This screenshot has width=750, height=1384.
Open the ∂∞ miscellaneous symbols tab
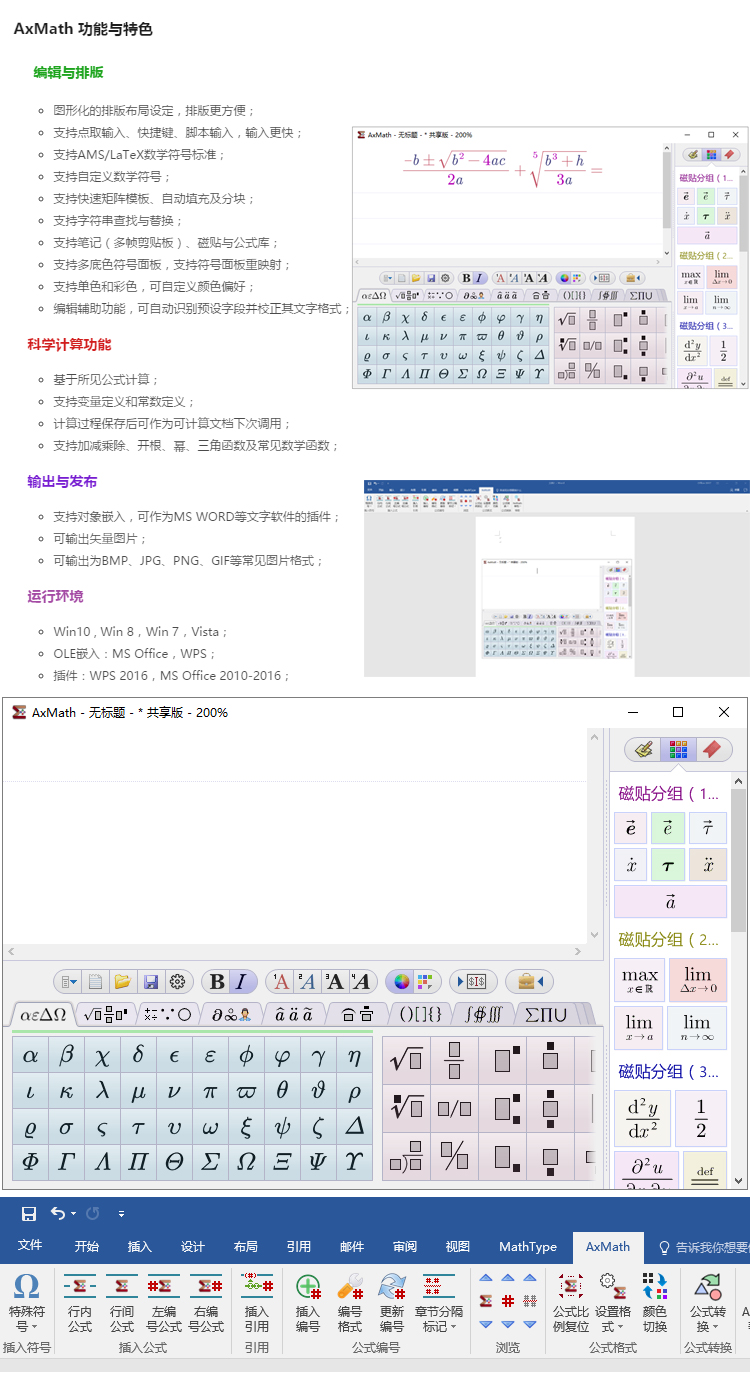pyautogui.click(x=231, y=1014)
